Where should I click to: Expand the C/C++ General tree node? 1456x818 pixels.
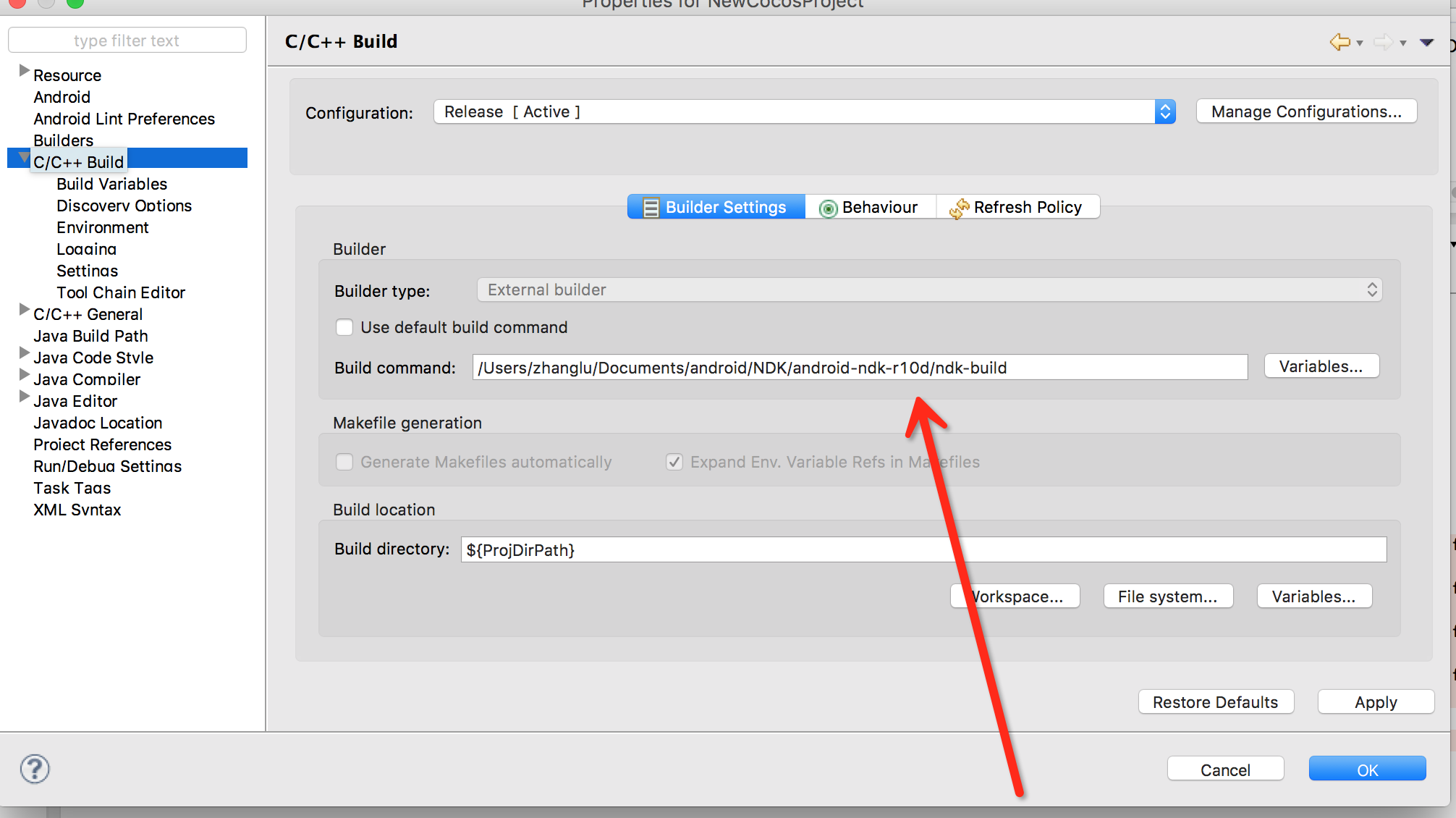(x=24, y=310)
